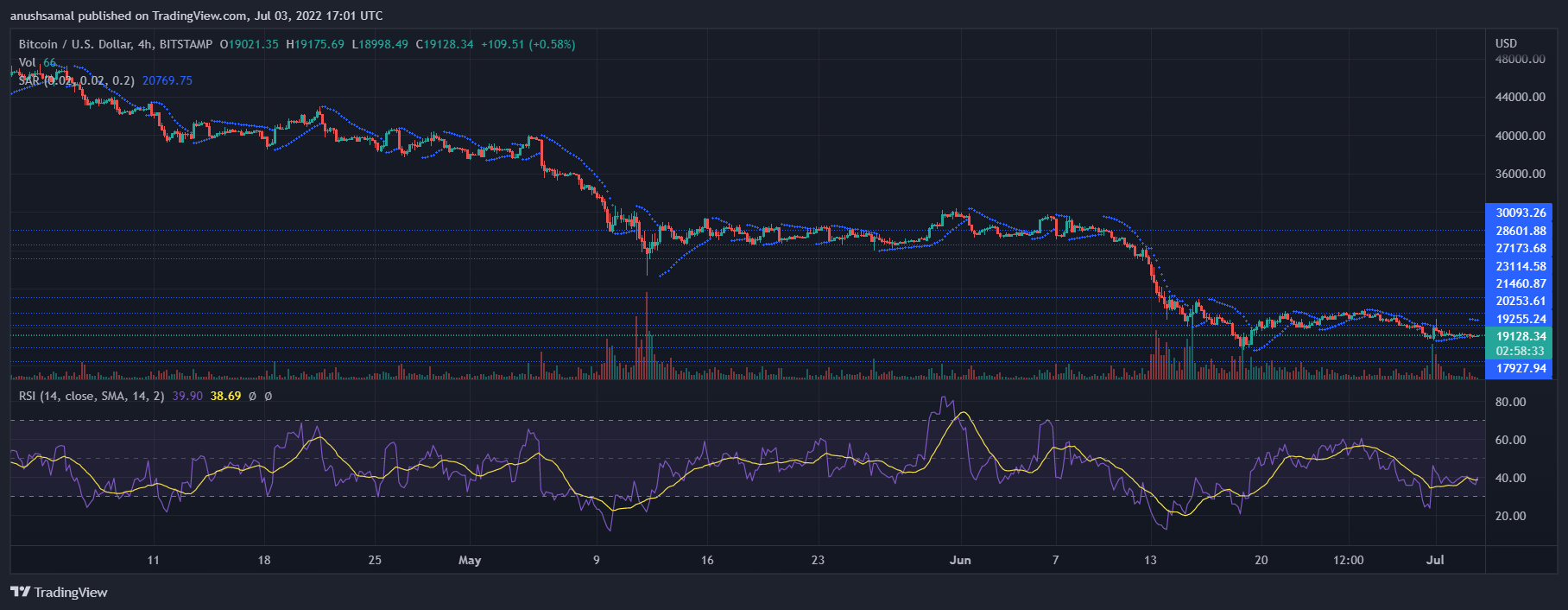Click the purple RSI value 39.90
The image size is (1568, 610).
click(x=187, y=396)
